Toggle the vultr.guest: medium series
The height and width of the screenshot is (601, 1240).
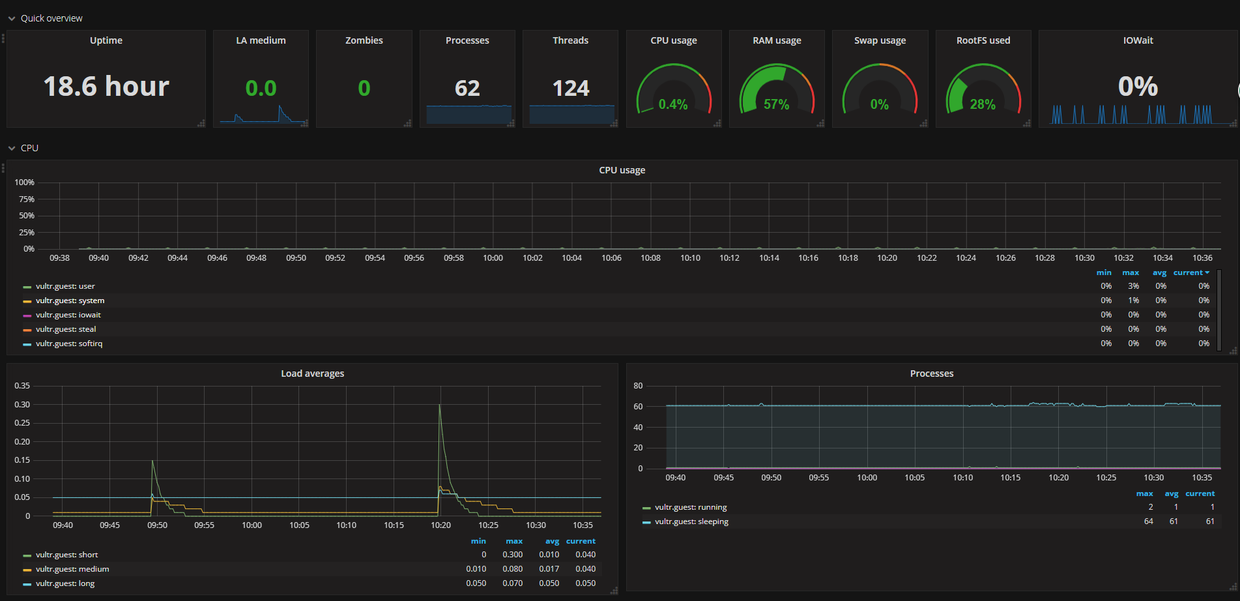[72, 569]
